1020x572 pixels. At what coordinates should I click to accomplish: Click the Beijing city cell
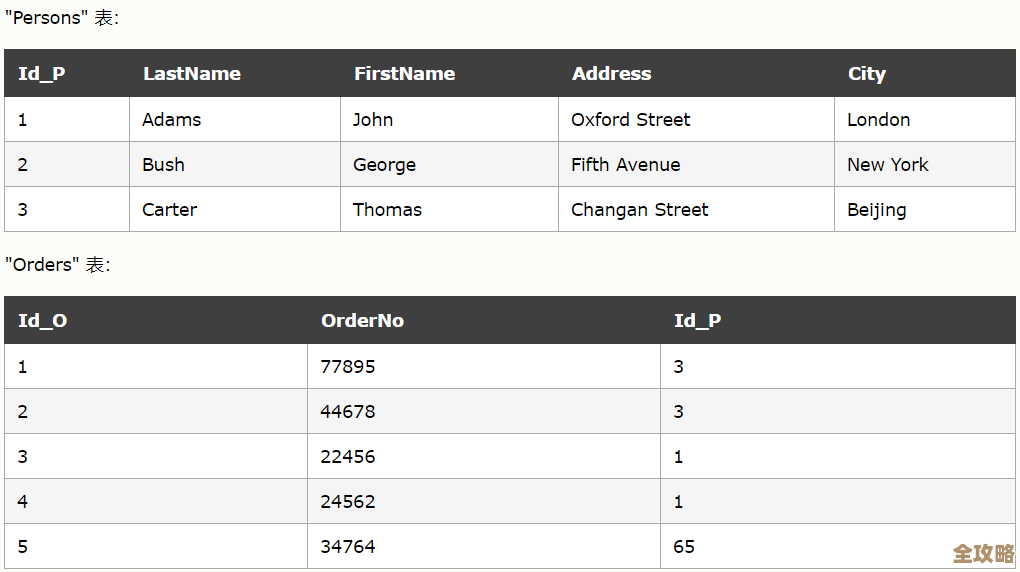coord(876,210)
